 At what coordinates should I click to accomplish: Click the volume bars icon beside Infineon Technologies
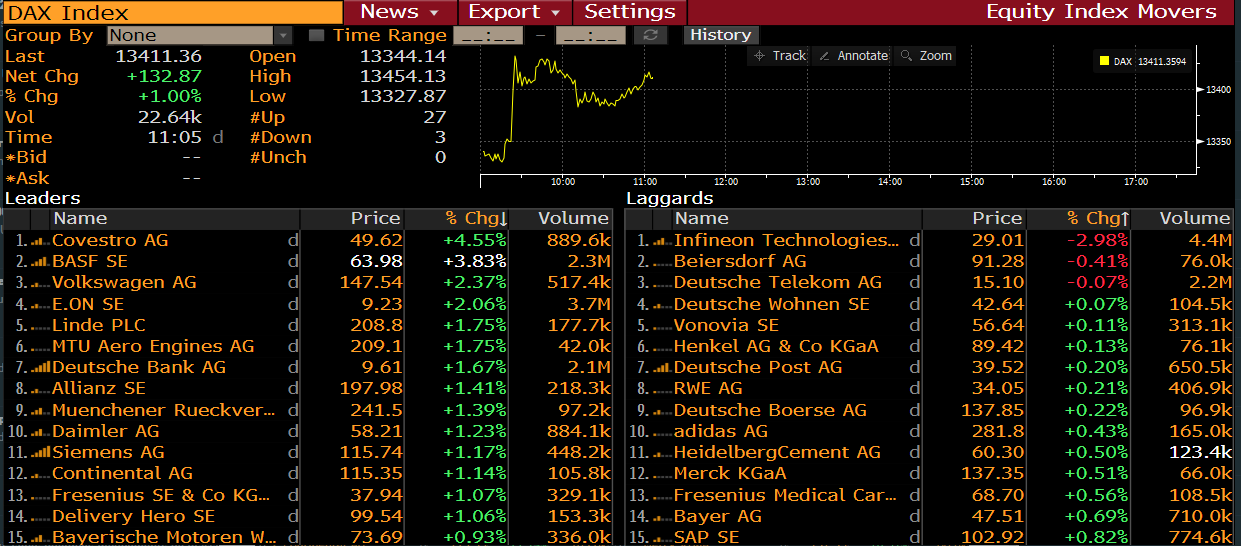tap(662, 241)
